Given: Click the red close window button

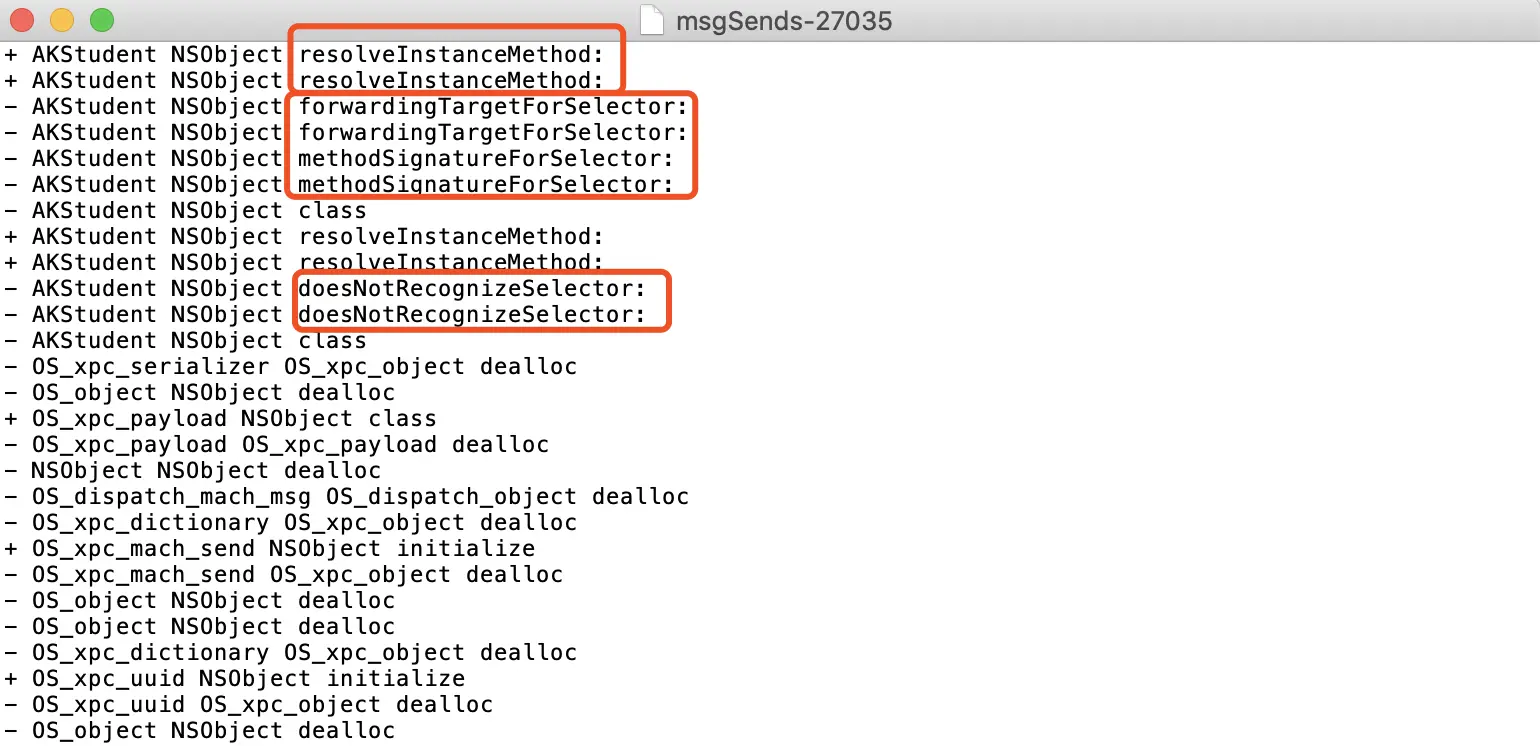Looking at the screenshot, I should point(22,19).
